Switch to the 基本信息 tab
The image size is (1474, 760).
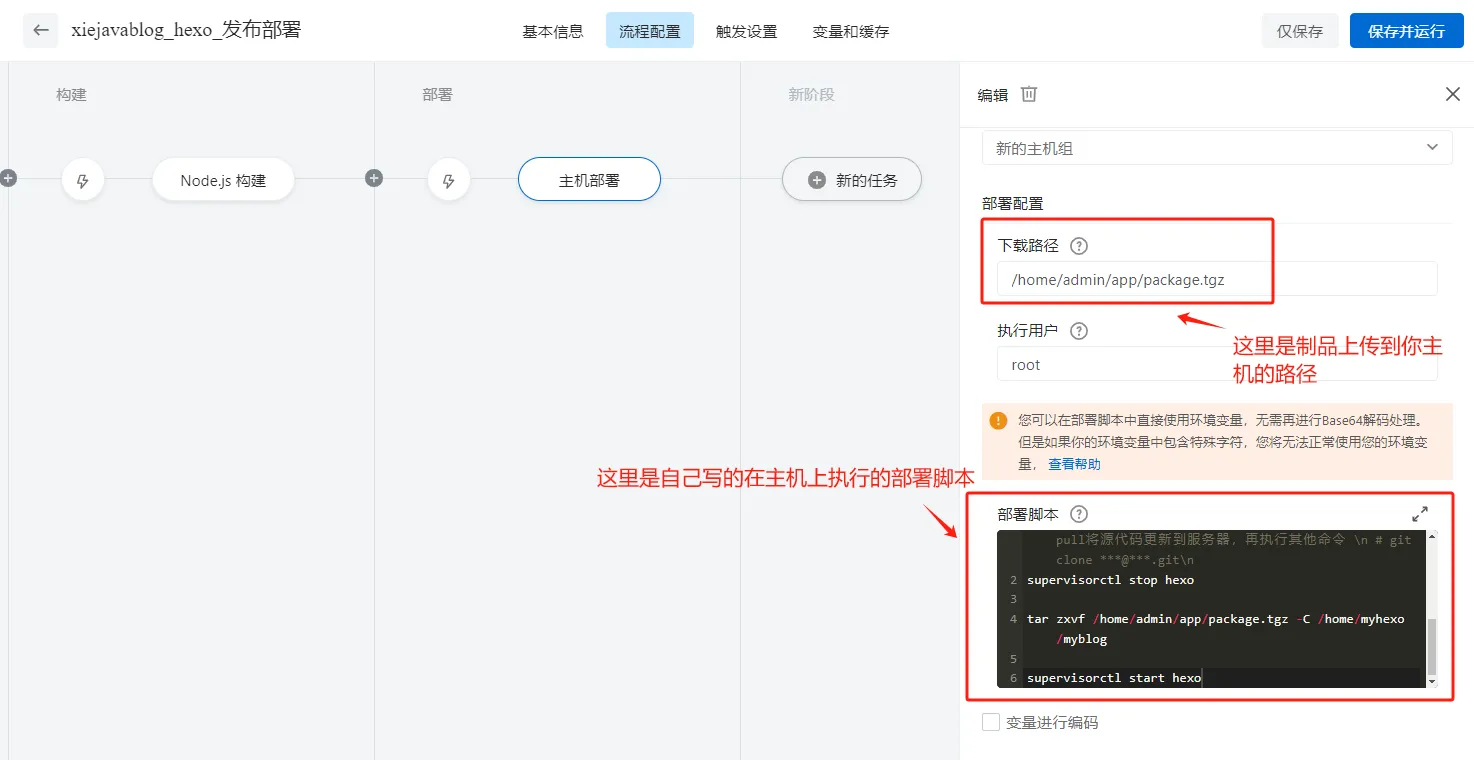(x=552, y=30)
